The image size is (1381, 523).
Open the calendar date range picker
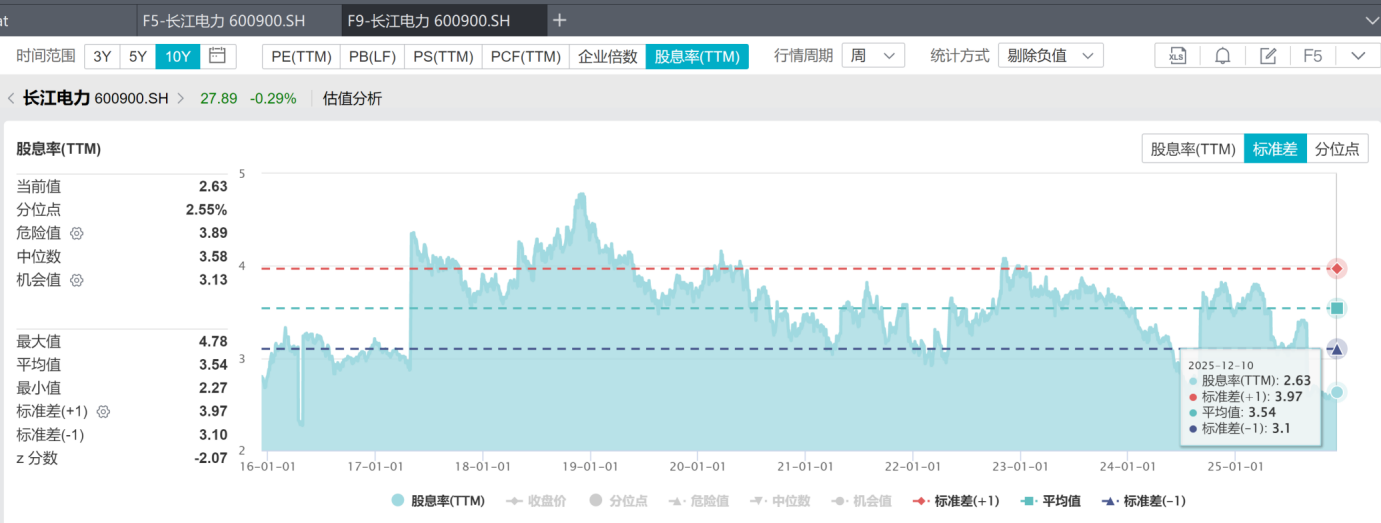[x=218, y=56]
